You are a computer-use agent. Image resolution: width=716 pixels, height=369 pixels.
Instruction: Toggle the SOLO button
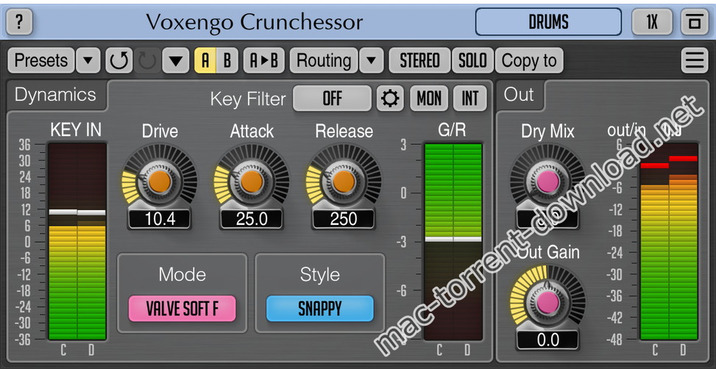(x=473, y=60)
